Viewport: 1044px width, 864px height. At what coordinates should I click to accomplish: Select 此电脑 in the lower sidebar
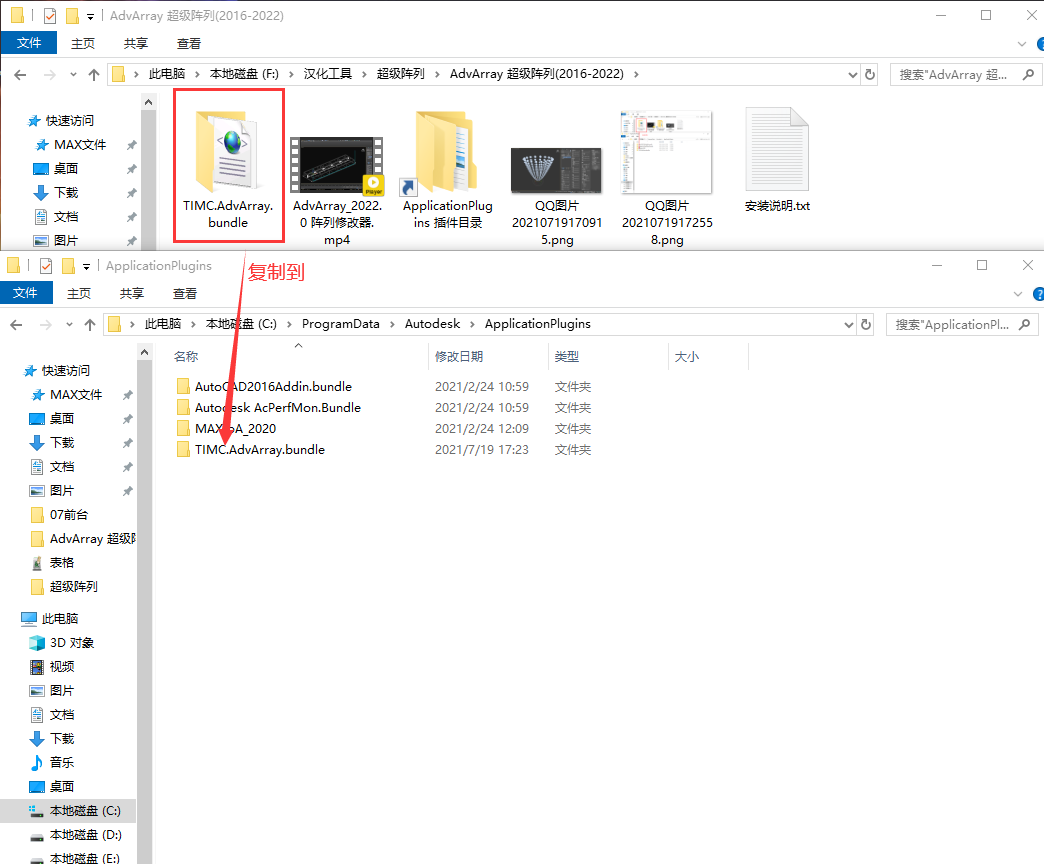coord(59,618)
